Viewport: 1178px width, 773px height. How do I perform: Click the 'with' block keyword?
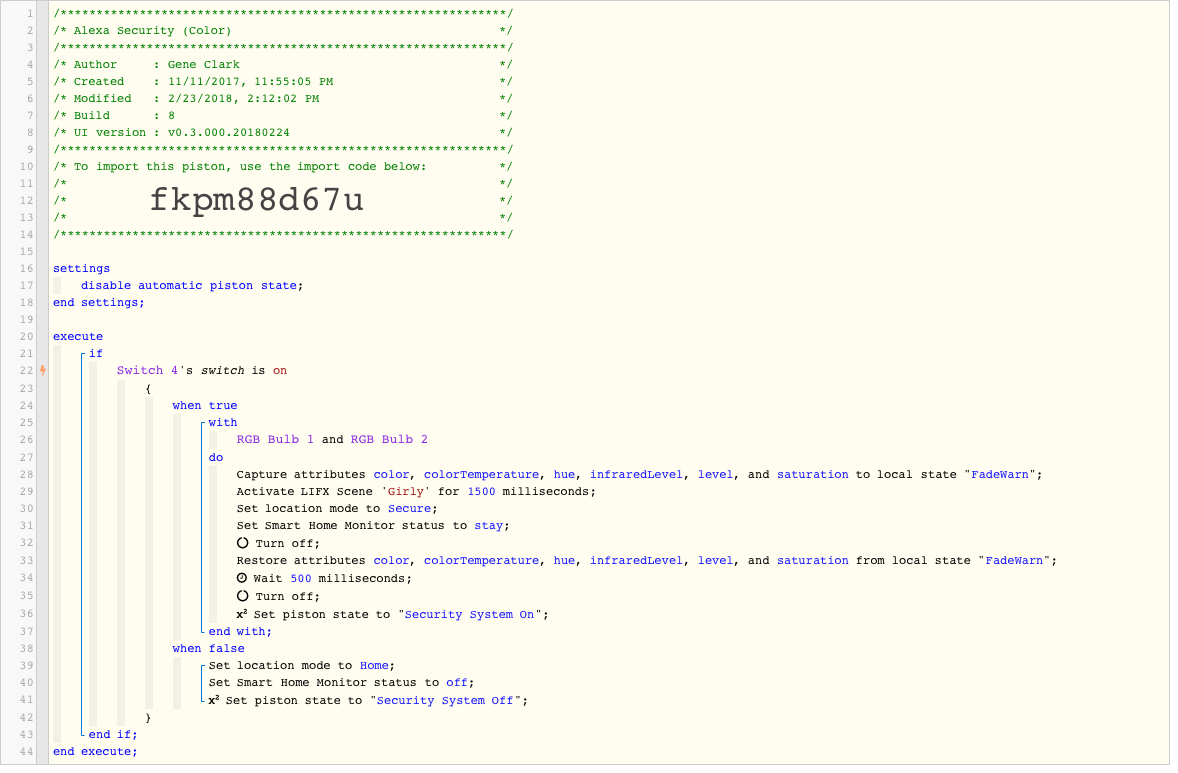point(223,422)
